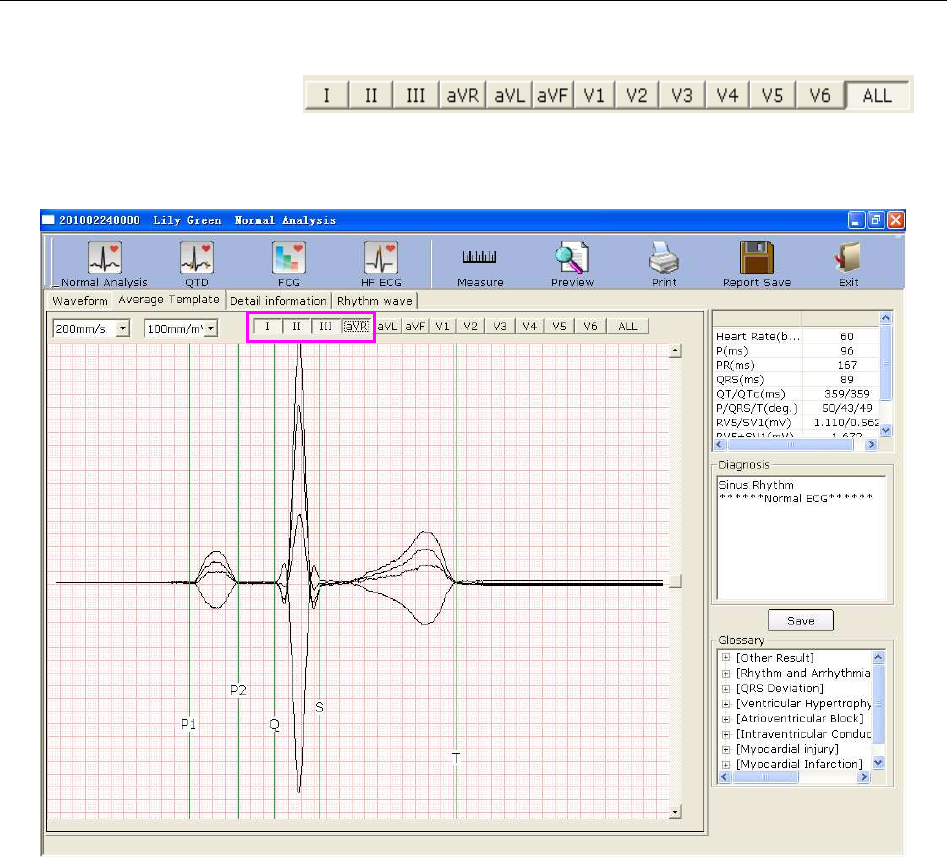The height and width of the screenshot is (857, 947).
Task: Open the 200mm/s speed dropdown
Action: (x=123, y=329)
